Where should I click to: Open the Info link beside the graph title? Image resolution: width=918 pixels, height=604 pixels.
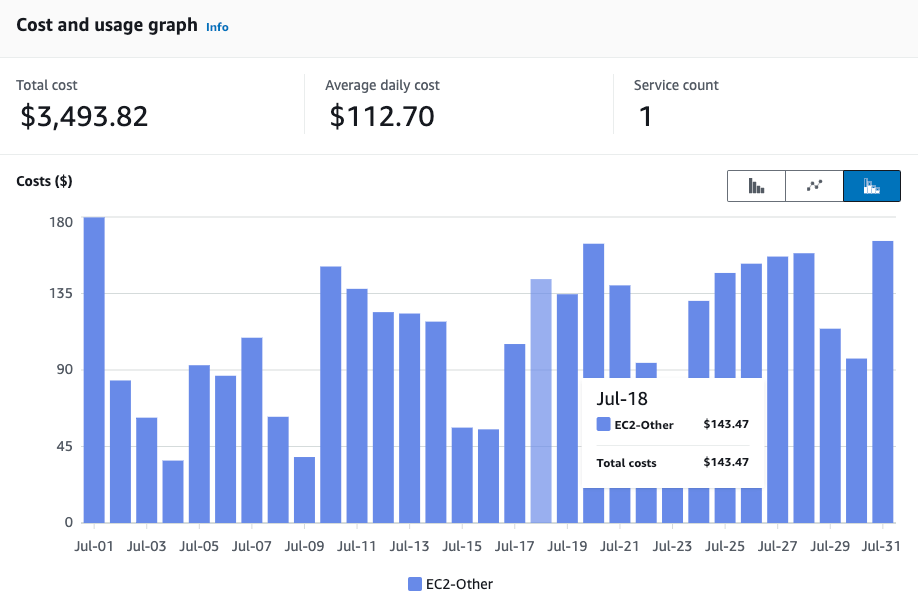tap(217, 27)
